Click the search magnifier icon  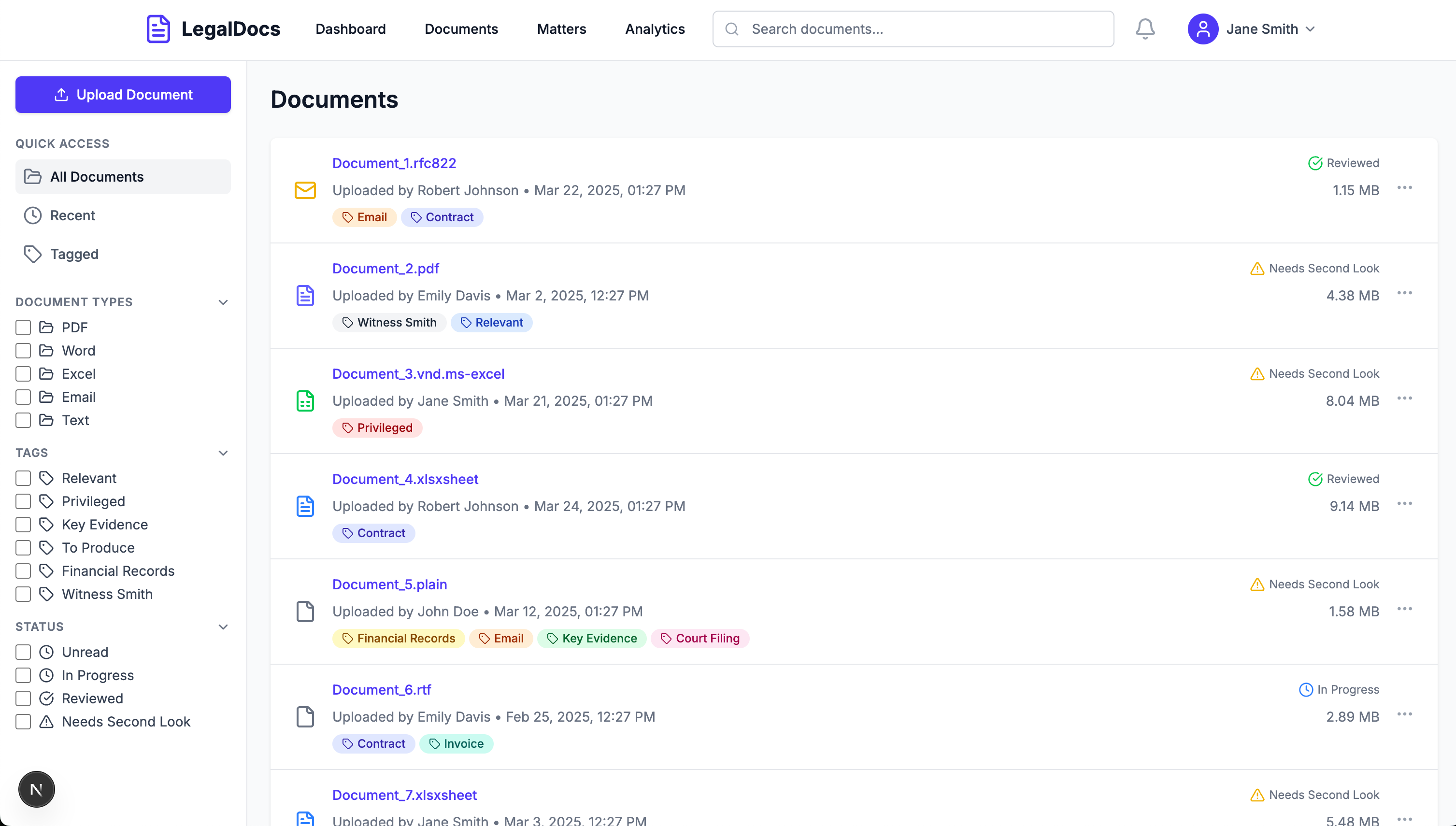point(732,29)
